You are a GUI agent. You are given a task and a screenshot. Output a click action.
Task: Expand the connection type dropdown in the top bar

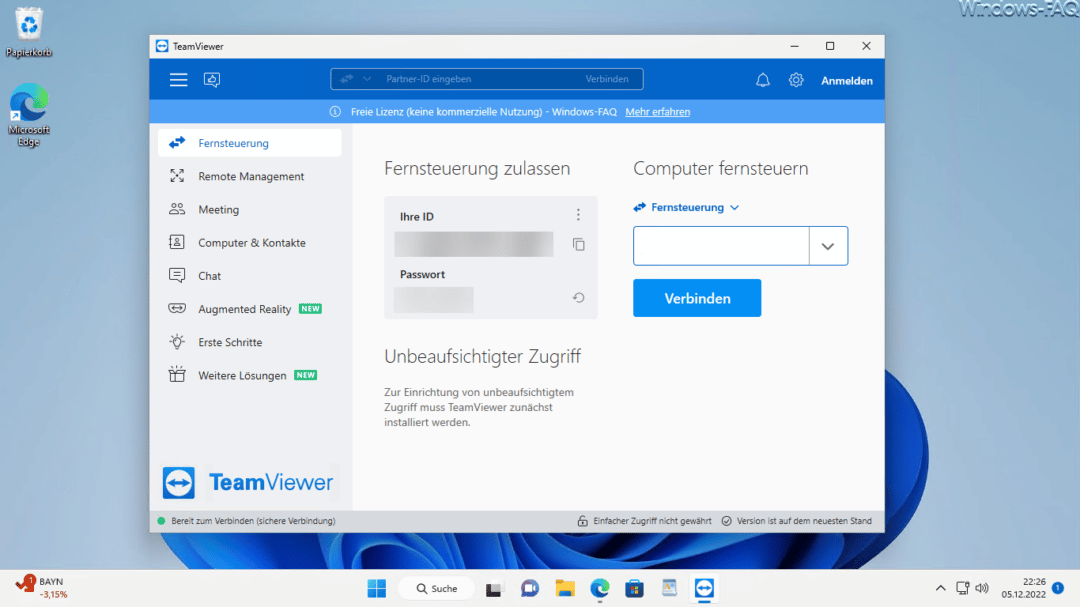pyautogui.click(x=356, y=78)
